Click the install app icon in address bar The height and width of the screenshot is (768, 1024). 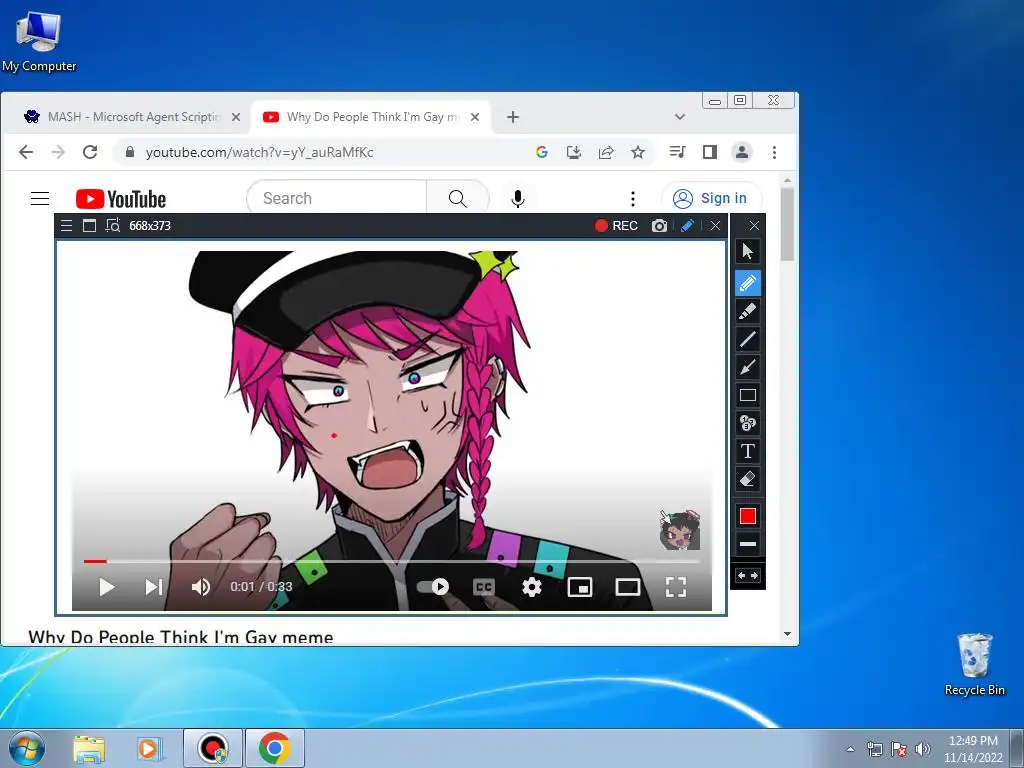pos(573,152)
